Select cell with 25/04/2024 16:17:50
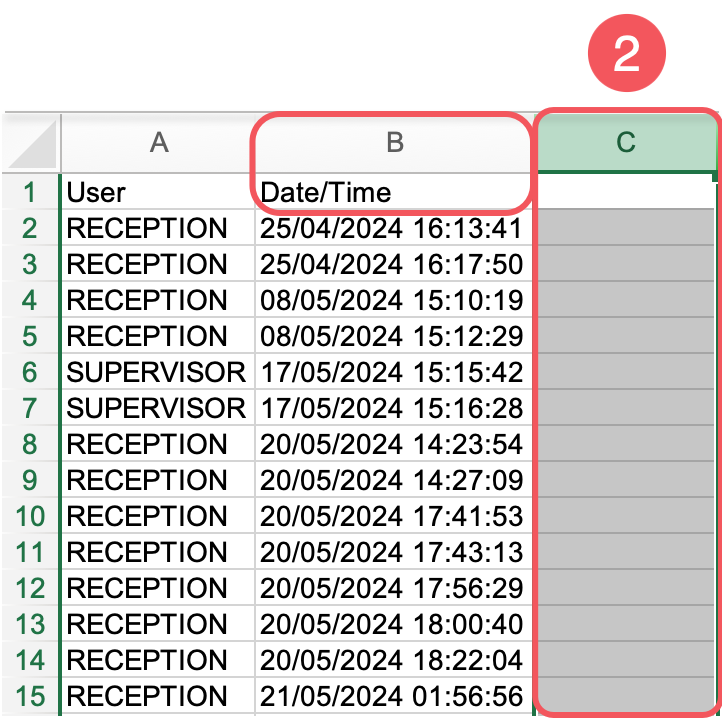The width and height of the screenshot is (722, 720). click(392, 264)
